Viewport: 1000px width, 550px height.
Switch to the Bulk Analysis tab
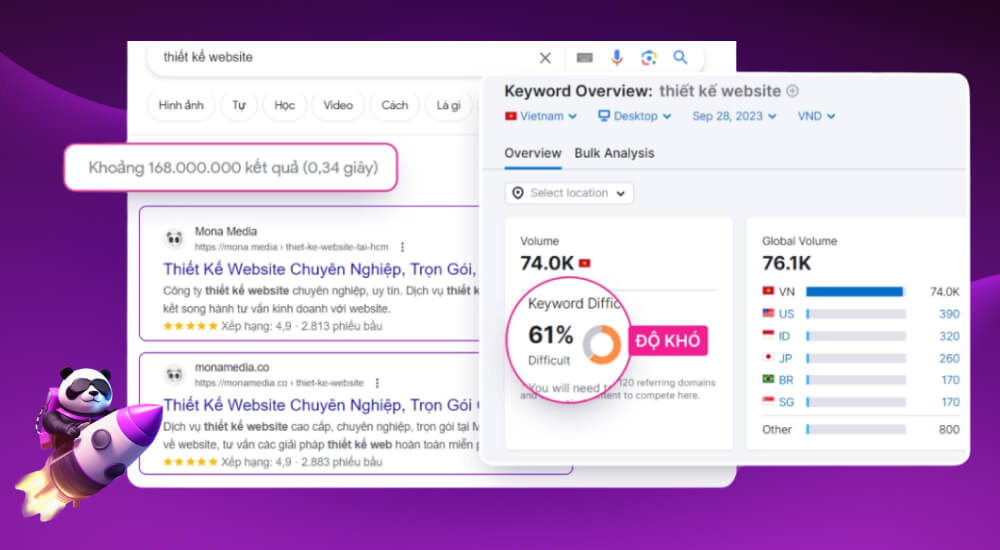point(614,153)
